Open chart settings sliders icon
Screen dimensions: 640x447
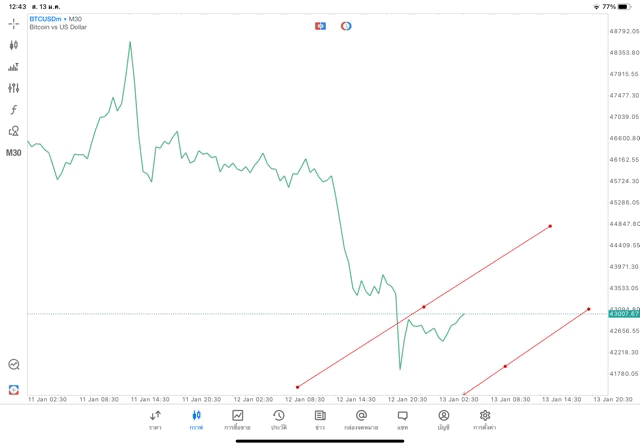[14, 88]
